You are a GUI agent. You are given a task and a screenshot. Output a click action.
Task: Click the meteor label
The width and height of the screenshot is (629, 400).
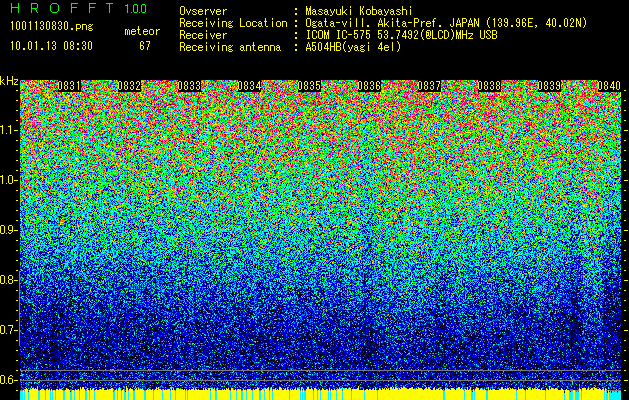[142, 31]
